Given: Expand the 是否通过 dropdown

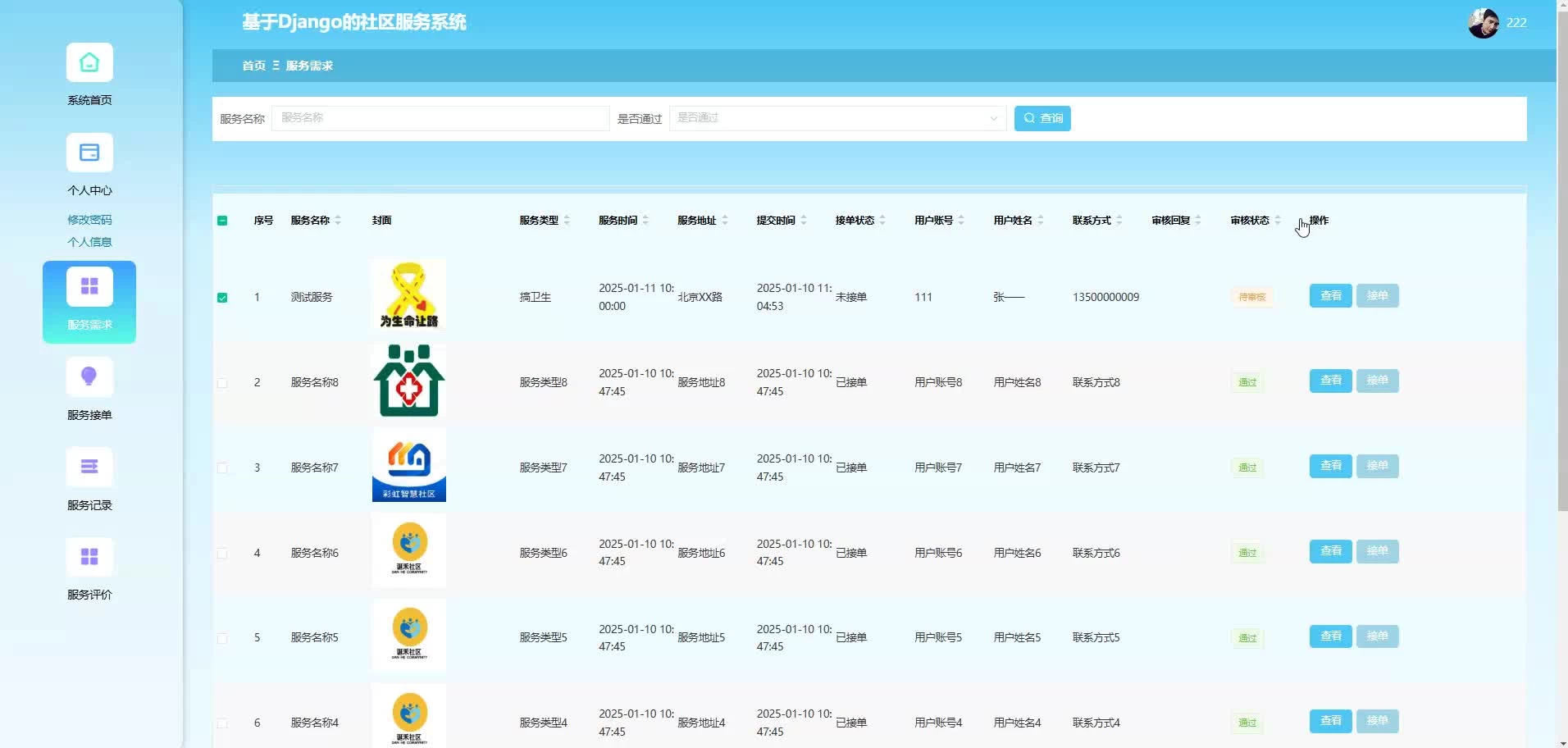Looking at the screenshot, I should [x=836, y=118].
